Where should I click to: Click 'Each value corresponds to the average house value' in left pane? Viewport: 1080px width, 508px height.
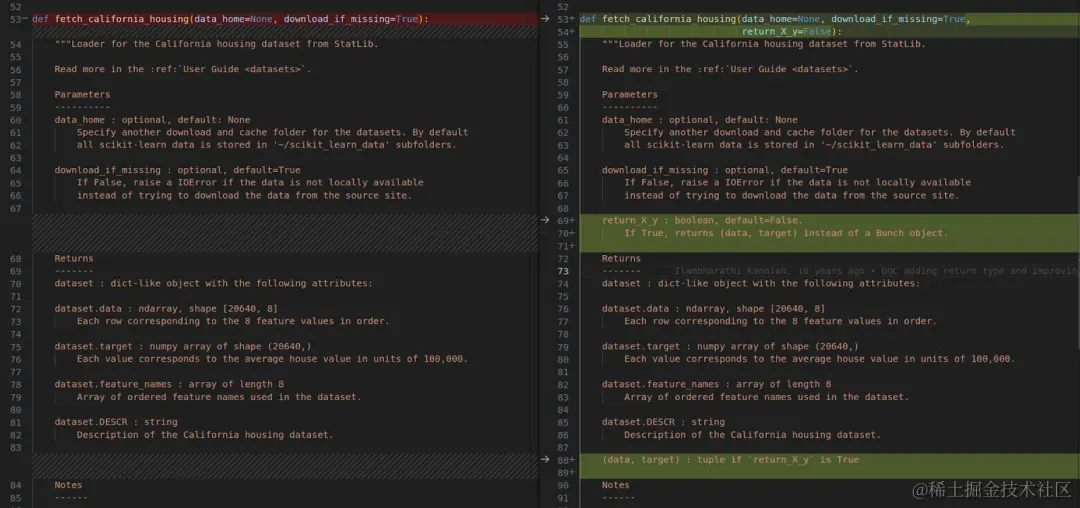pos(272,359)
